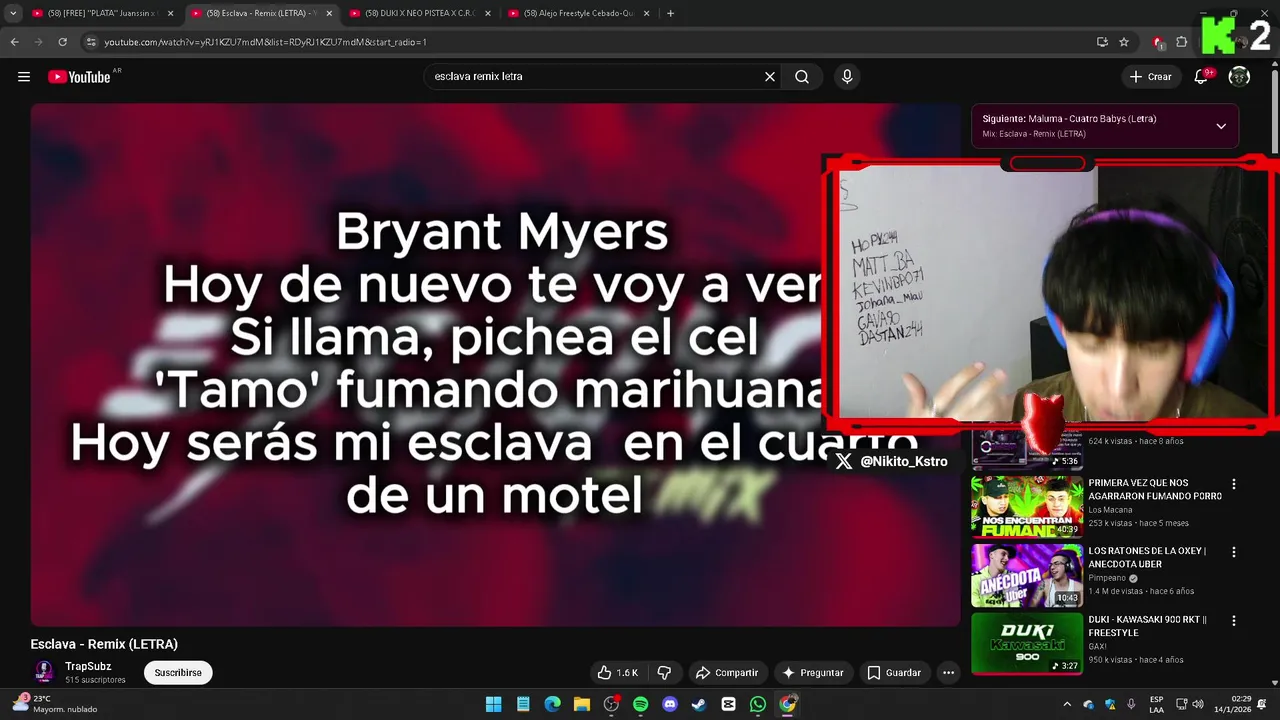Click the TrapSubz channel name
The image size is (1280, 720).
pyautogui.click(x=88, y=667)
